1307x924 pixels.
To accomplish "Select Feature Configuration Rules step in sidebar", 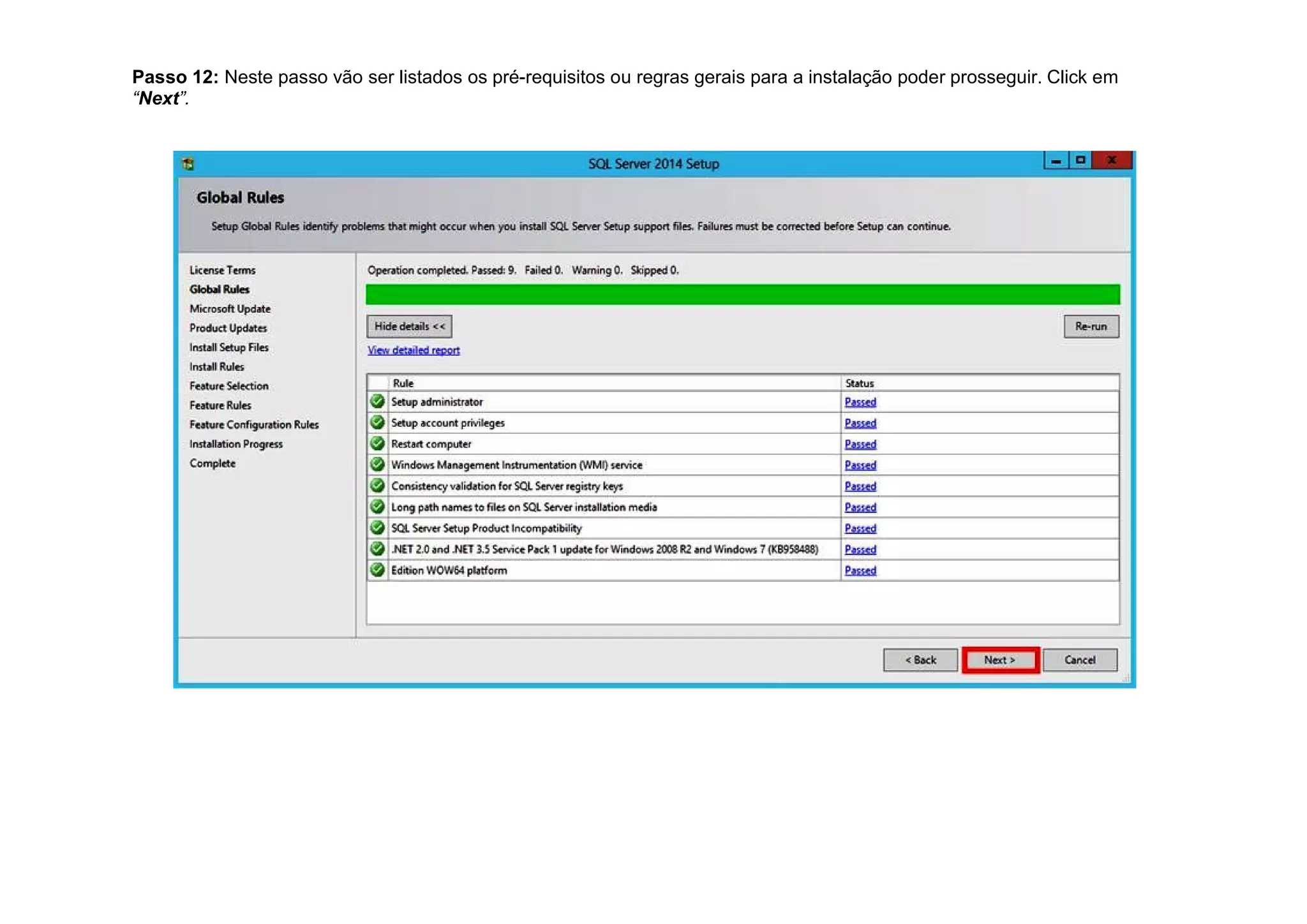I will (x=254, y=424).
